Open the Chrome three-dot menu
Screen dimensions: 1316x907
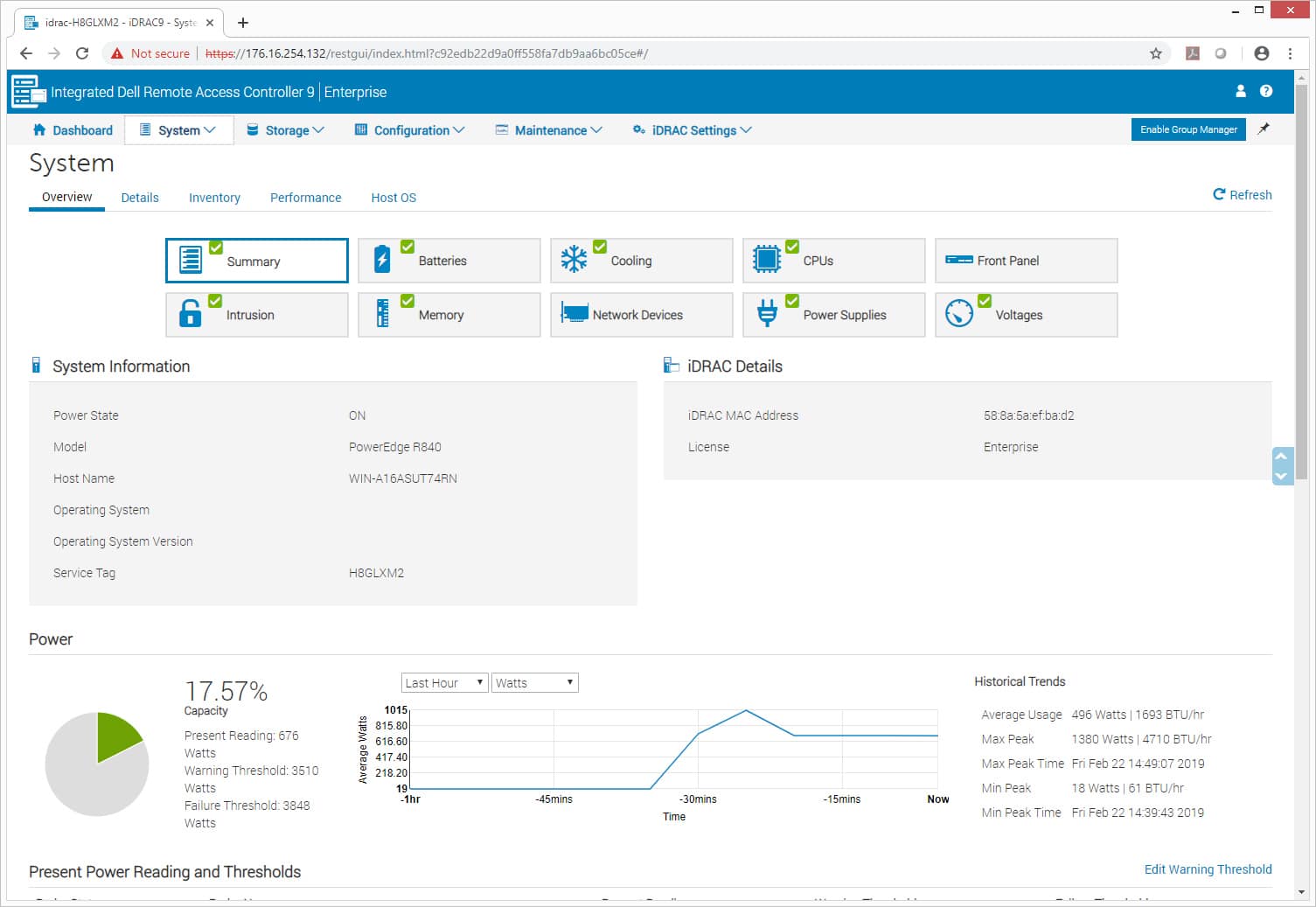(x=1290, y=53)
